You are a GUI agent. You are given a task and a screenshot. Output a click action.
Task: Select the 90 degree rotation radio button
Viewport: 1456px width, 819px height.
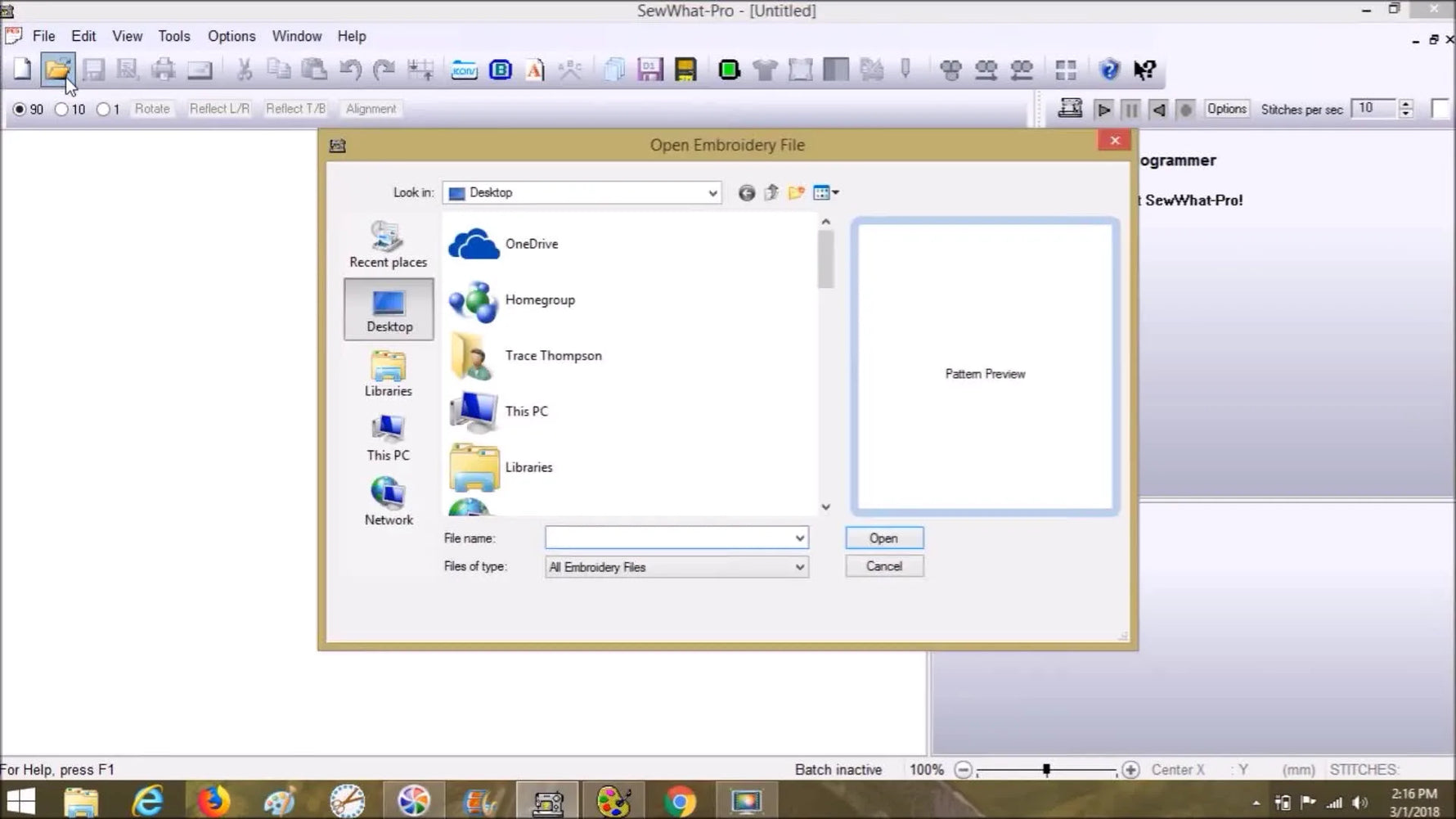point(20,110)
